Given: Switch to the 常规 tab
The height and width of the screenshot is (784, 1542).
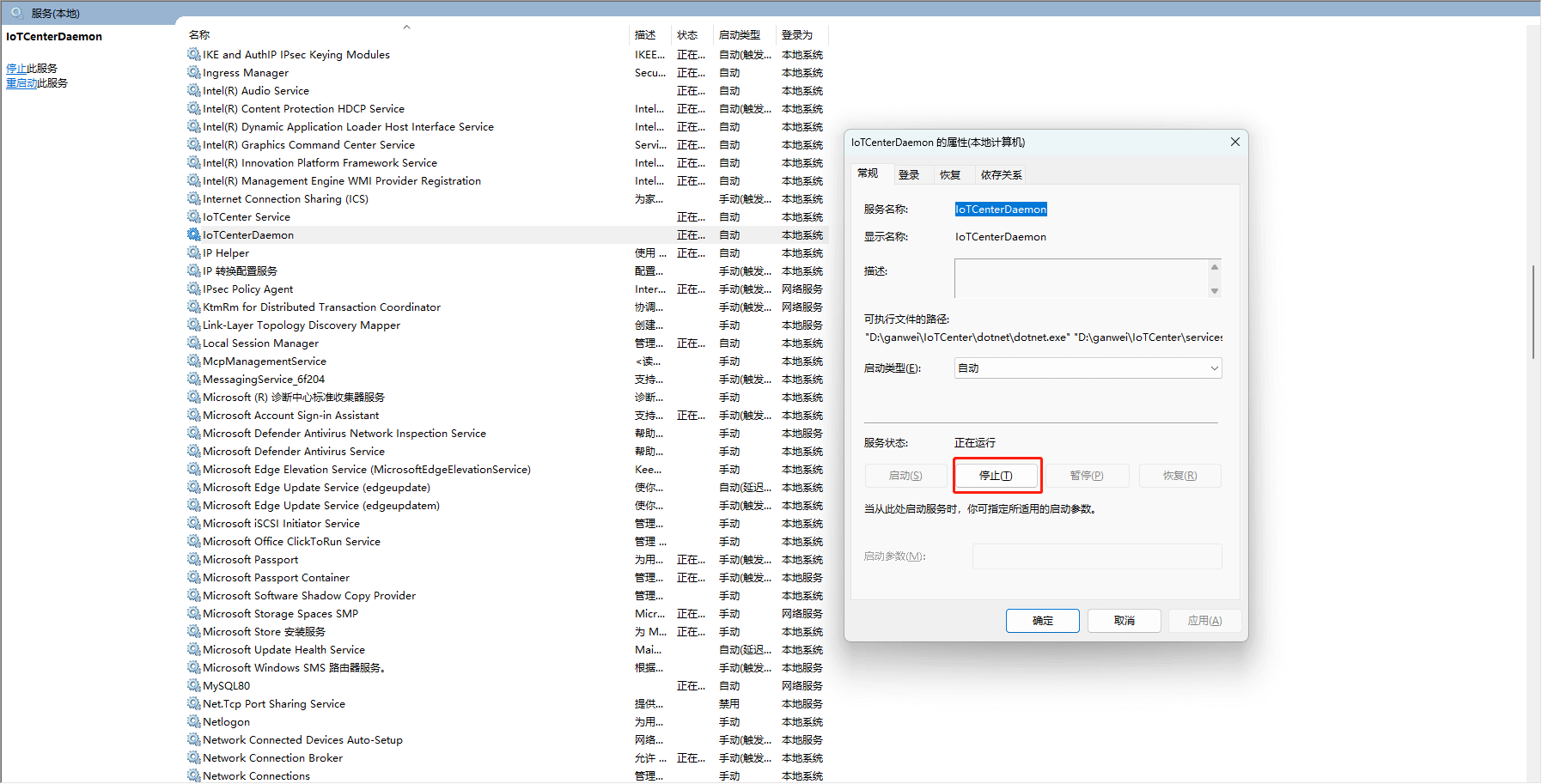Looking at the screenshot, I should pos(868,173).
